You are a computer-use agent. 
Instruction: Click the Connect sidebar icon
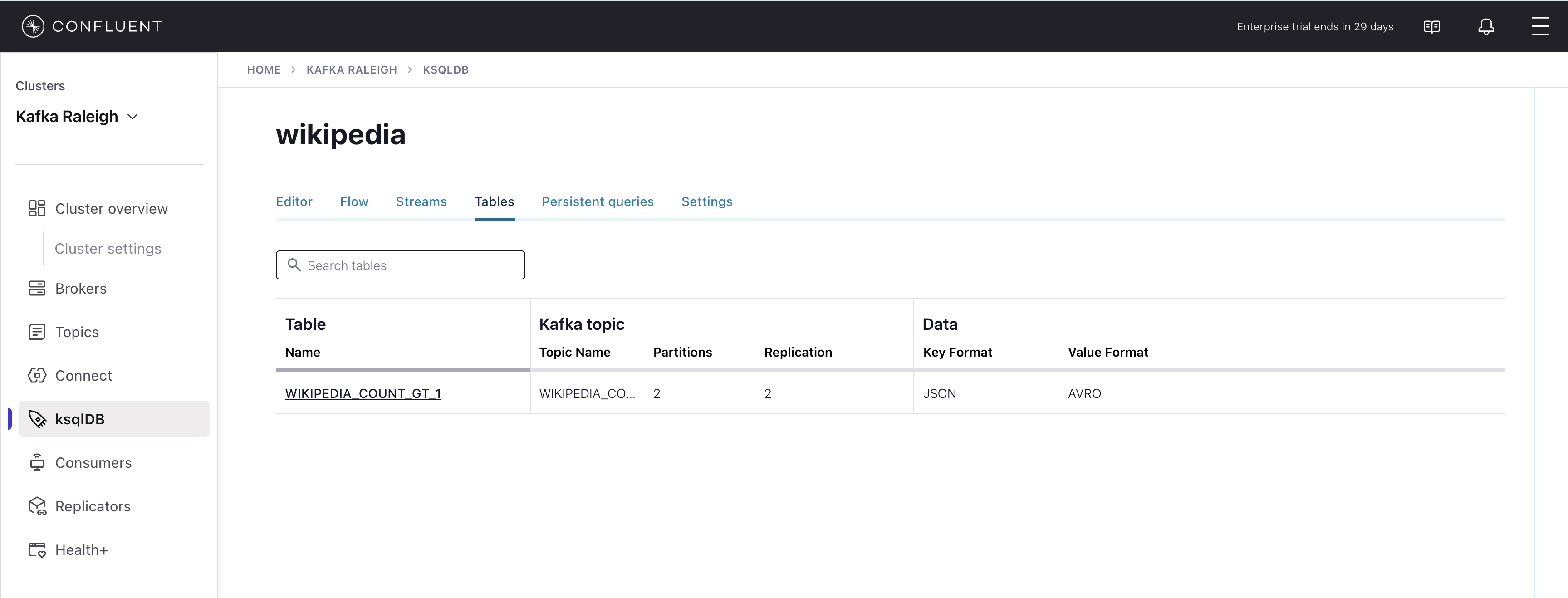37,375
